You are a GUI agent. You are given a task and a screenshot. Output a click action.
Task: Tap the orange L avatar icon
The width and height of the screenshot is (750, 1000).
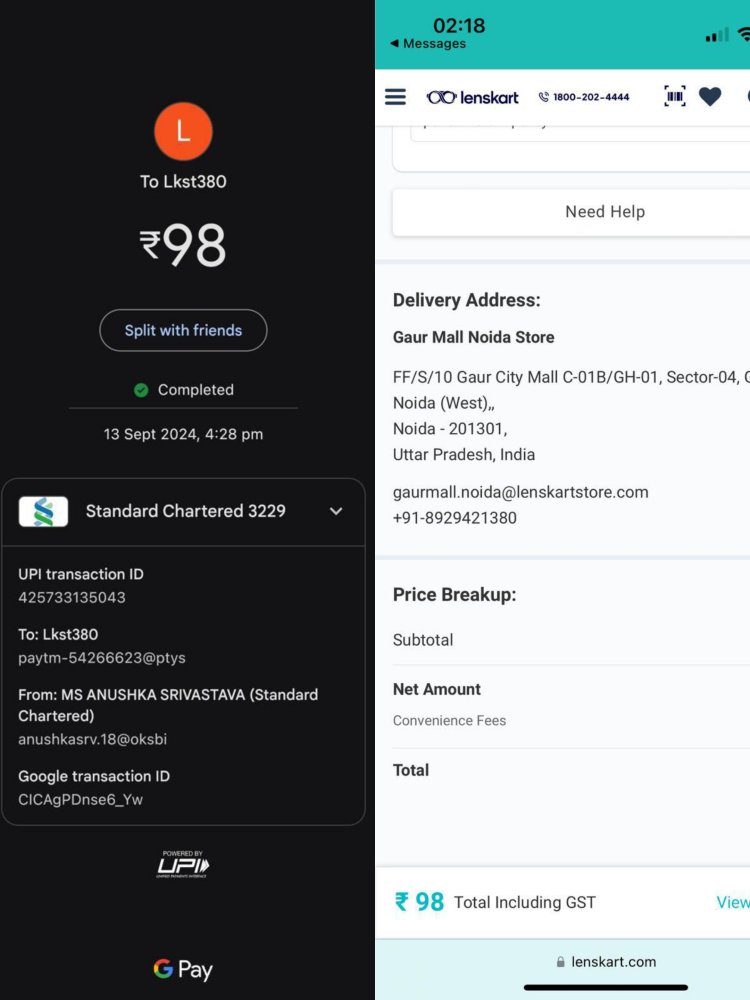point(183,131)
